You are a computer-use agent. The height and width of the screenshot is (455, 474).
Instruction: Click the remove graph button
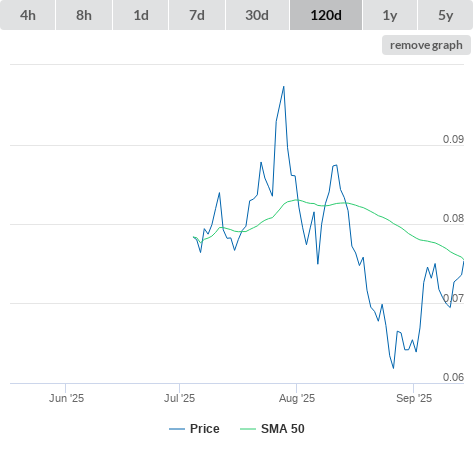[426, 45]
